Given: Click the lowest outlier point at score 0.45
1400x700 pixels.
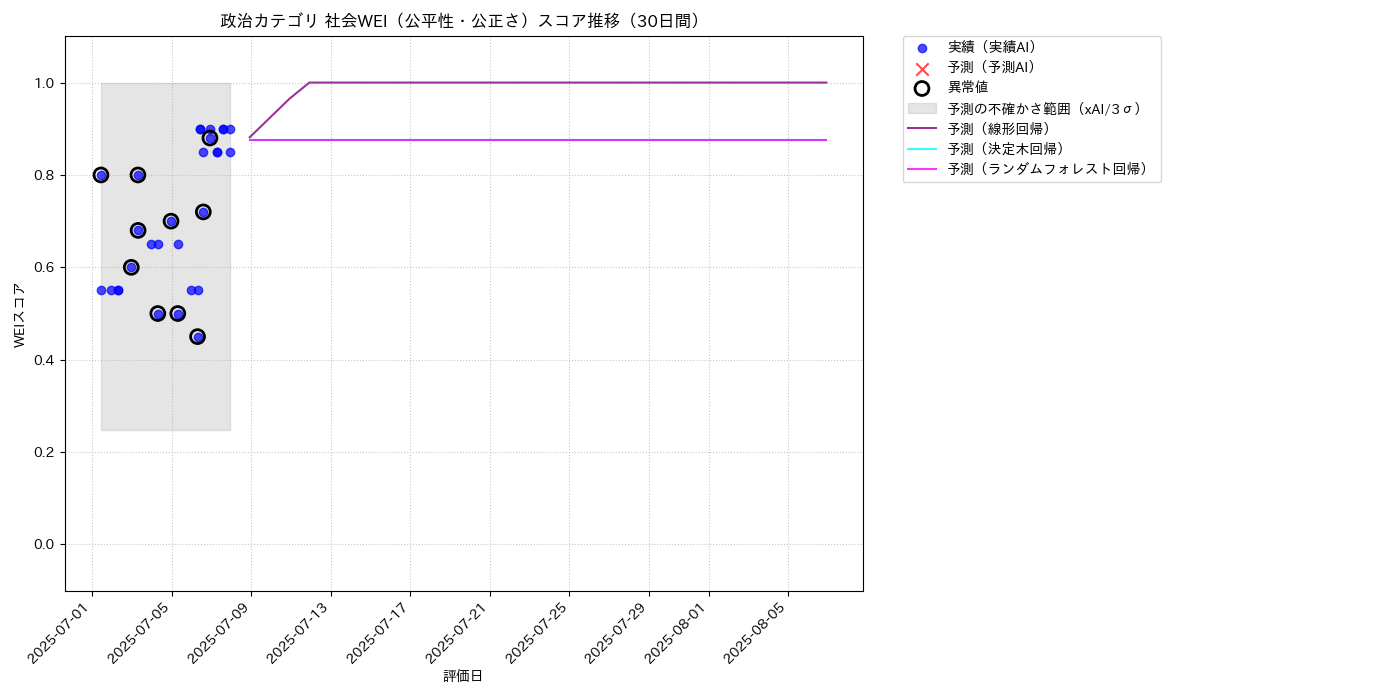Looking at the screenshot, I should [x=198, y=337].
